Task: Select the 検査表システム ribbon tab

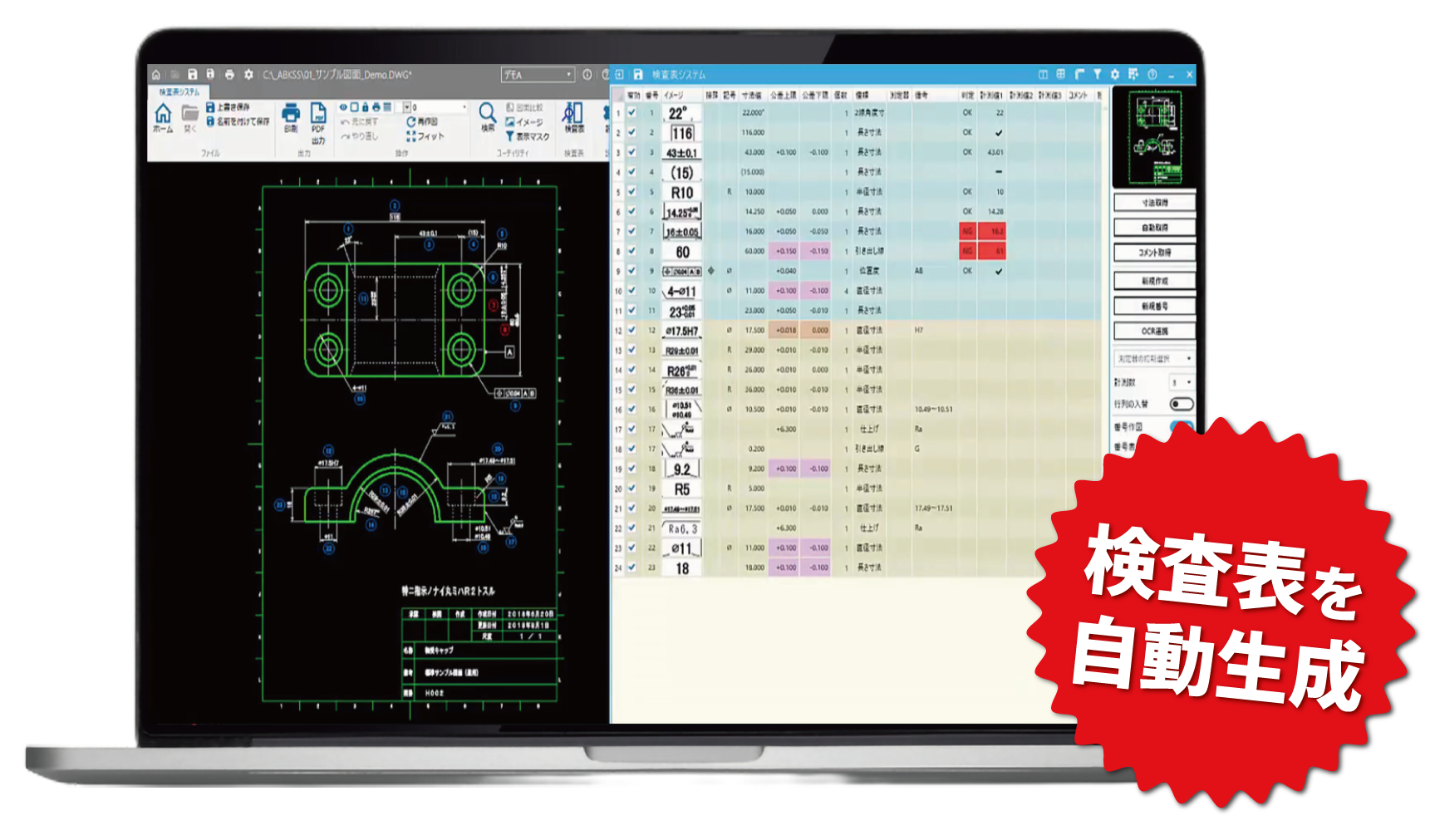Action: 179,91
